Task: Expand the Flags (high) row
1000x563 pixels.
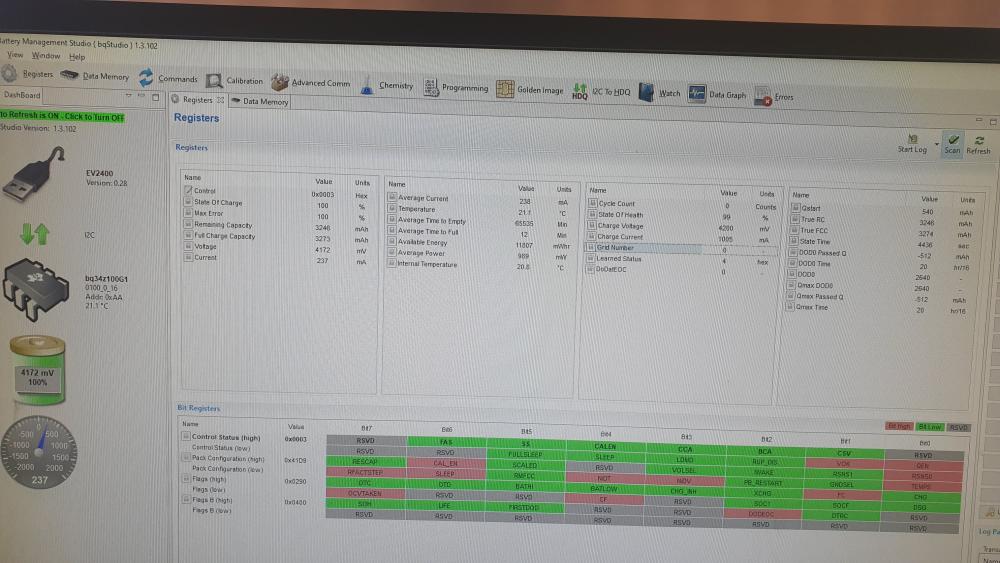Action: [x=186, y=478]
